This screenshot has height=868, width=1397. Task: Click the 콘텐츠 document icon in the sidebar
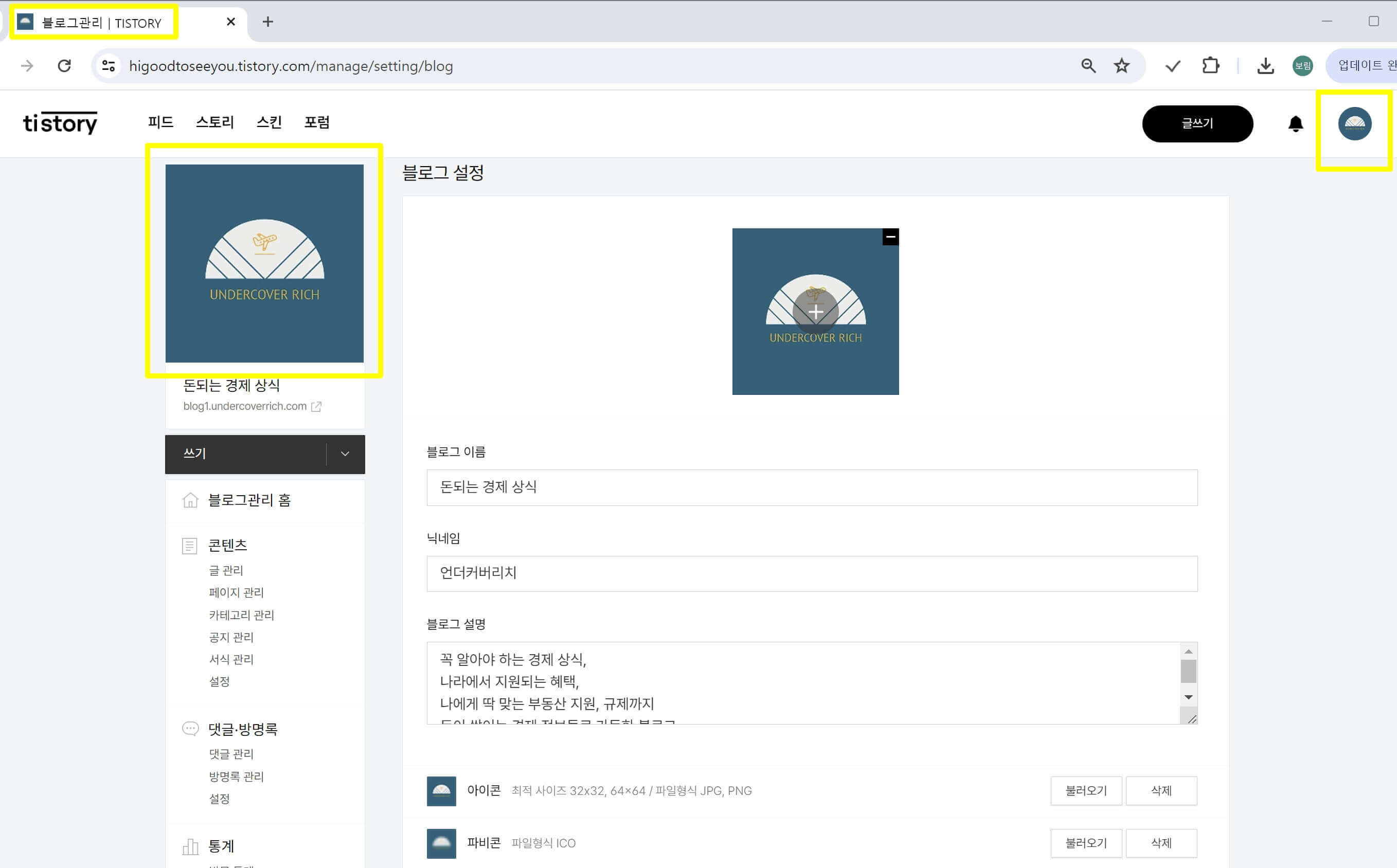(190, 545)
